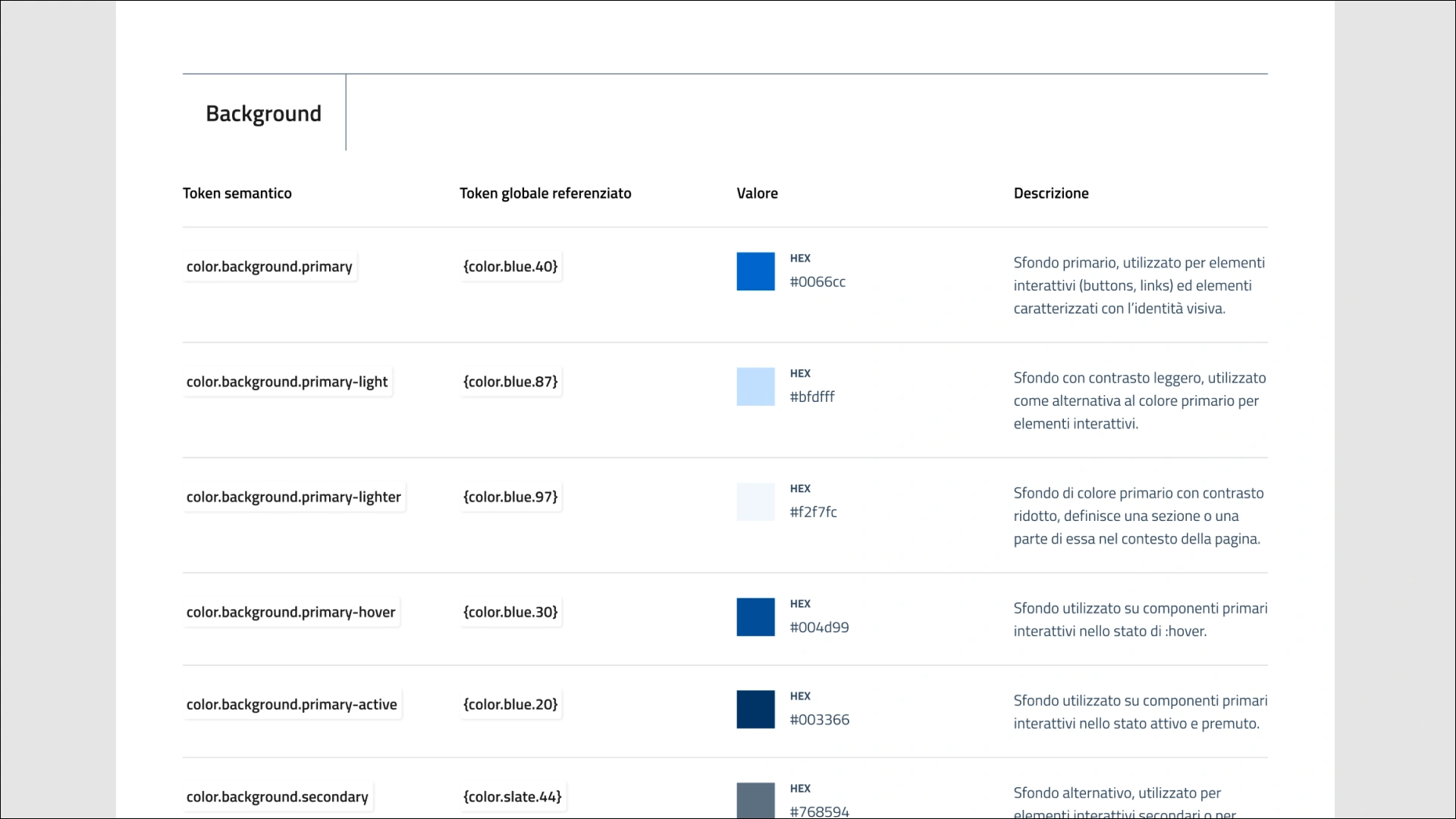
Task: Click the color.background.primary-active token
Action: (x=291, y=705)
